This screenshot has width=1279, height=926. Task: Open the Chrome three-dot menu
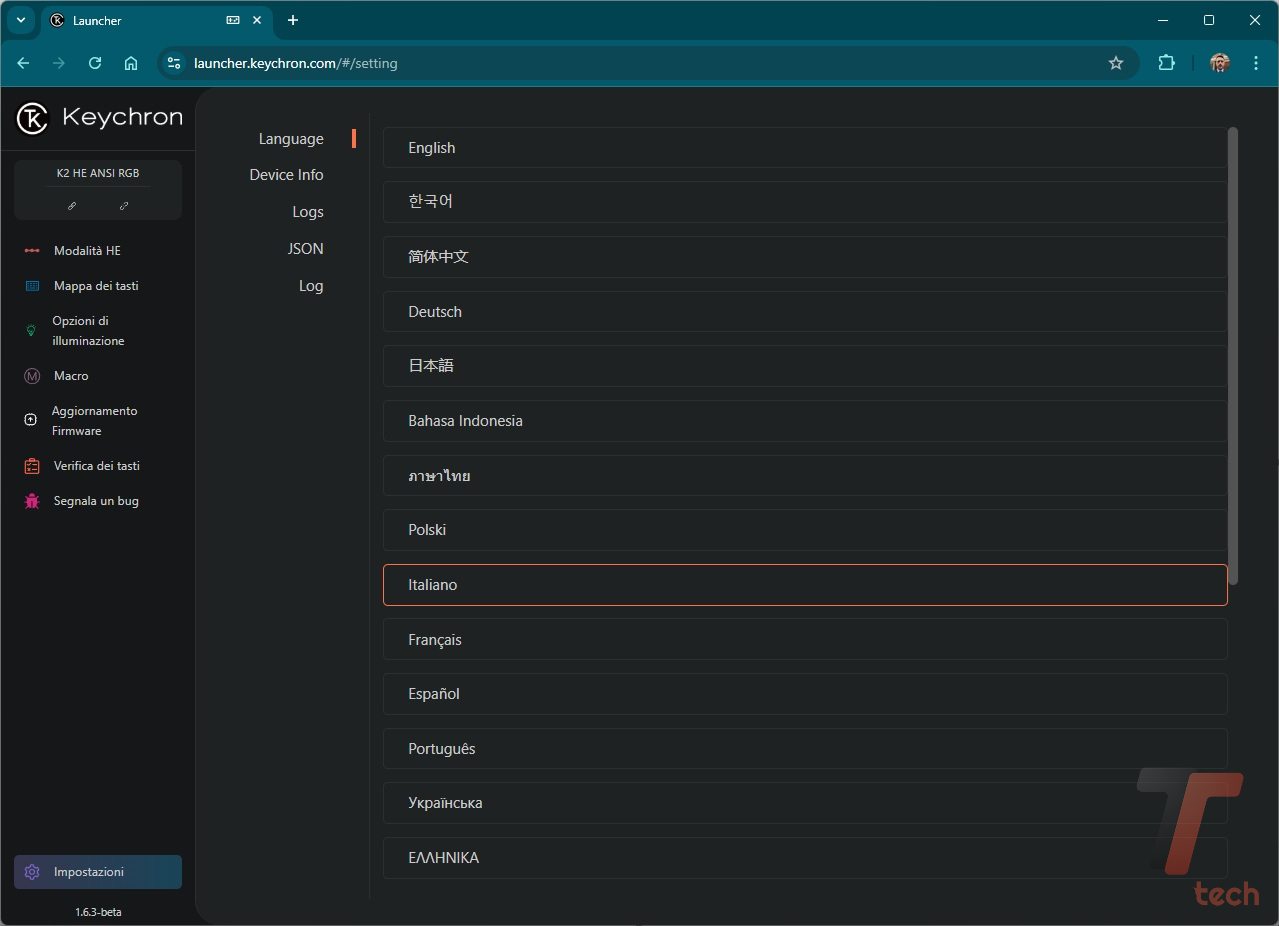point(1256,63)
